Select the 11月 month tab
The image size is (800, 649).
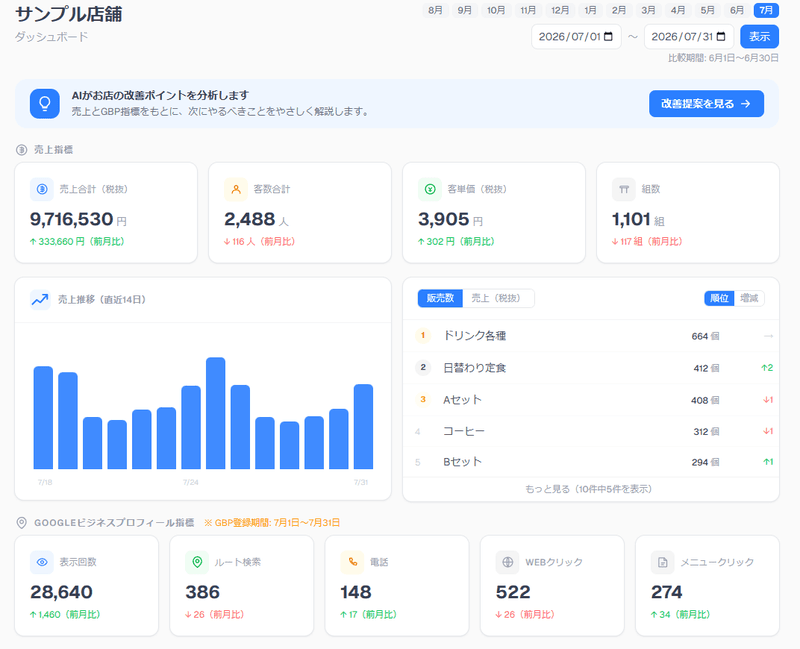pyautogui.click(x=528, y=10)
